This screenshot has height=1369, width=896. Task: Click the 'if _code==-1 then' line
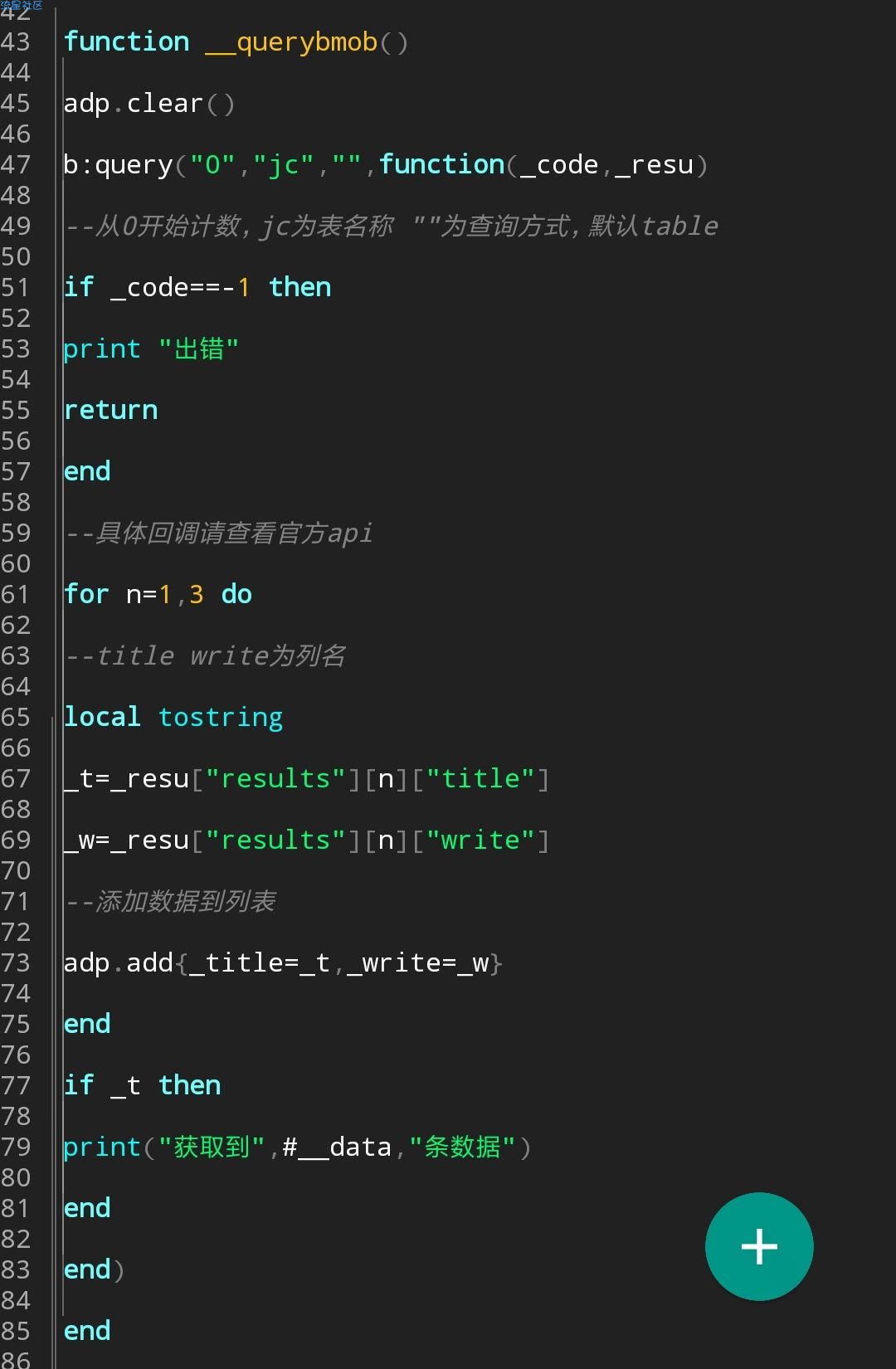(197, 287)
